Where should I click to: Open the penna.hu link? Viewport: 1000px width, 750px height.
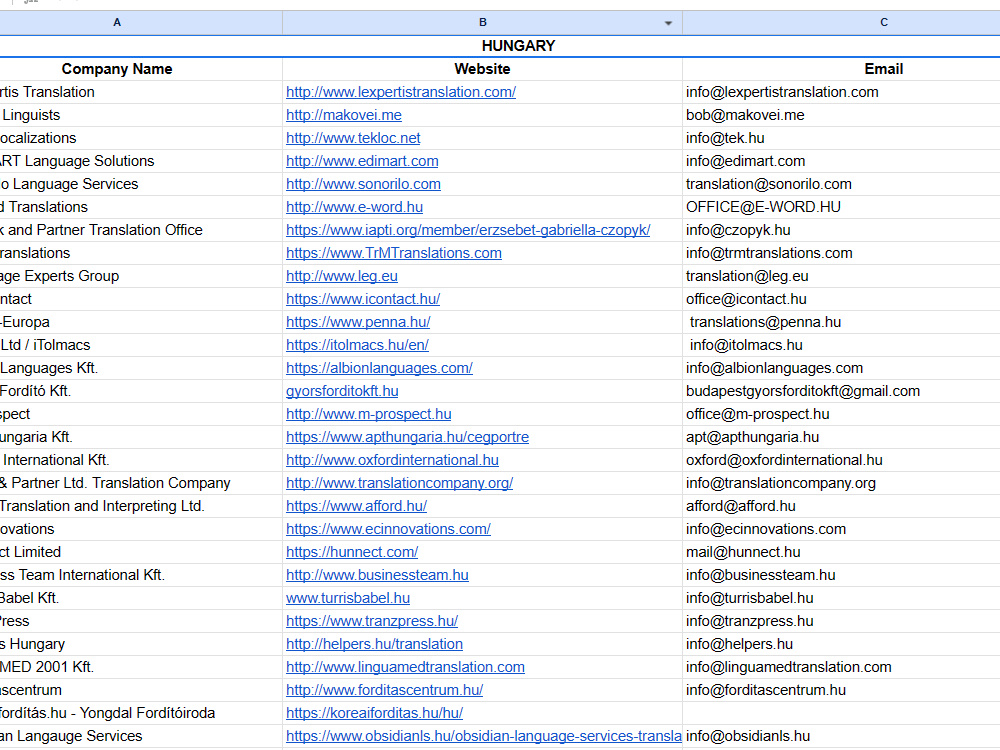pos(358,322)
